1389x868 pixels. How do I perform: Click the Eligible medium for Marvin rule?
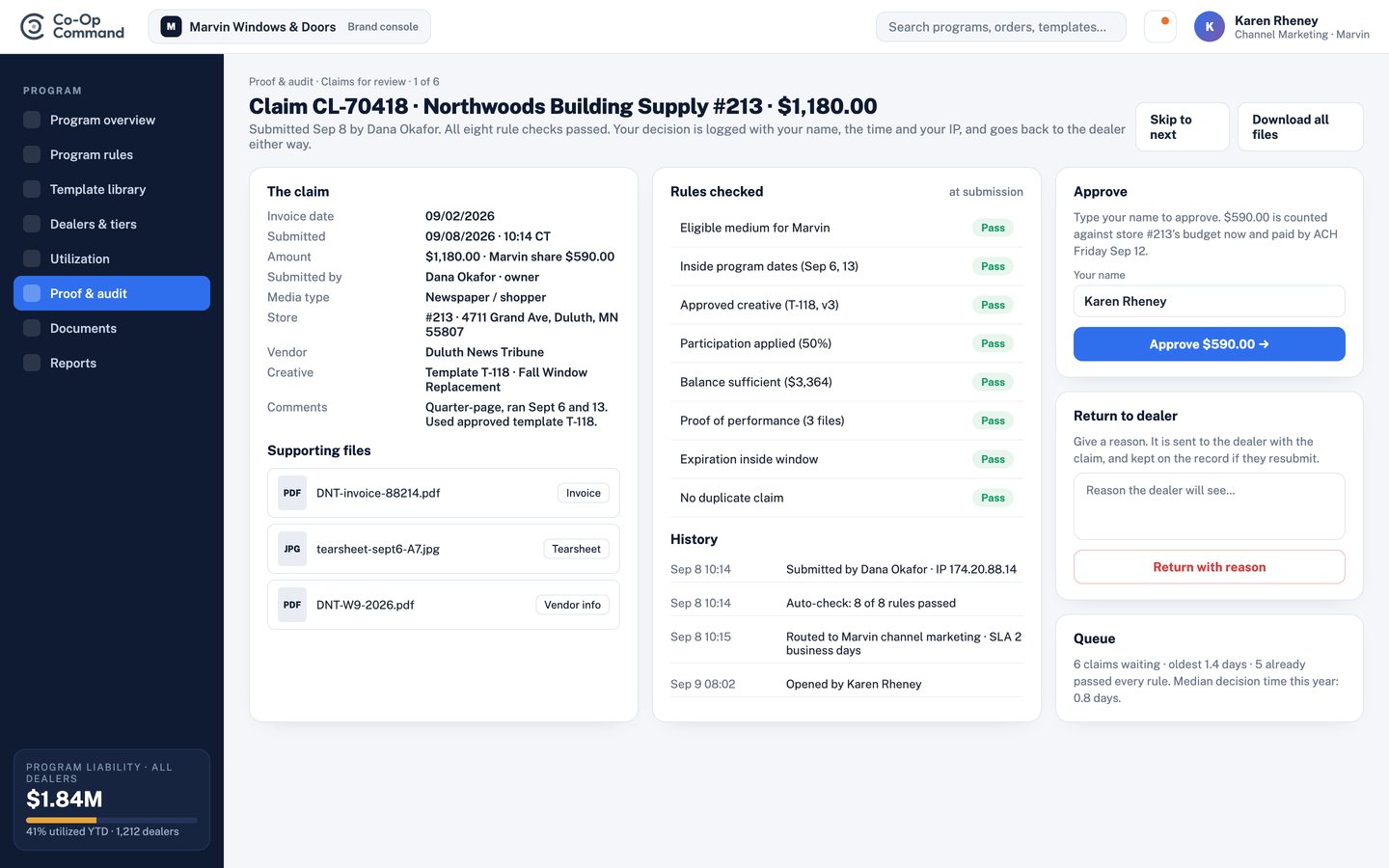847,228
